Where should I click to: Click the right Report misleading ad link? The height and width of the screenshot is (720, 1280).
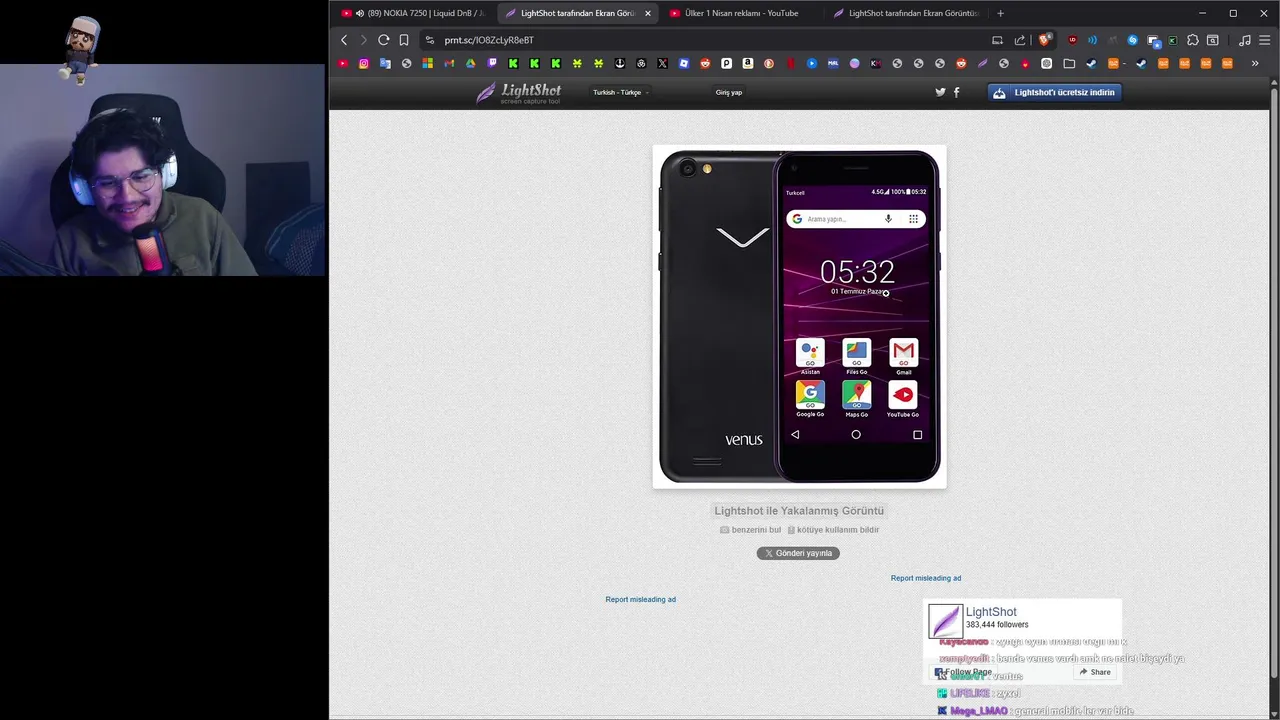926,578
